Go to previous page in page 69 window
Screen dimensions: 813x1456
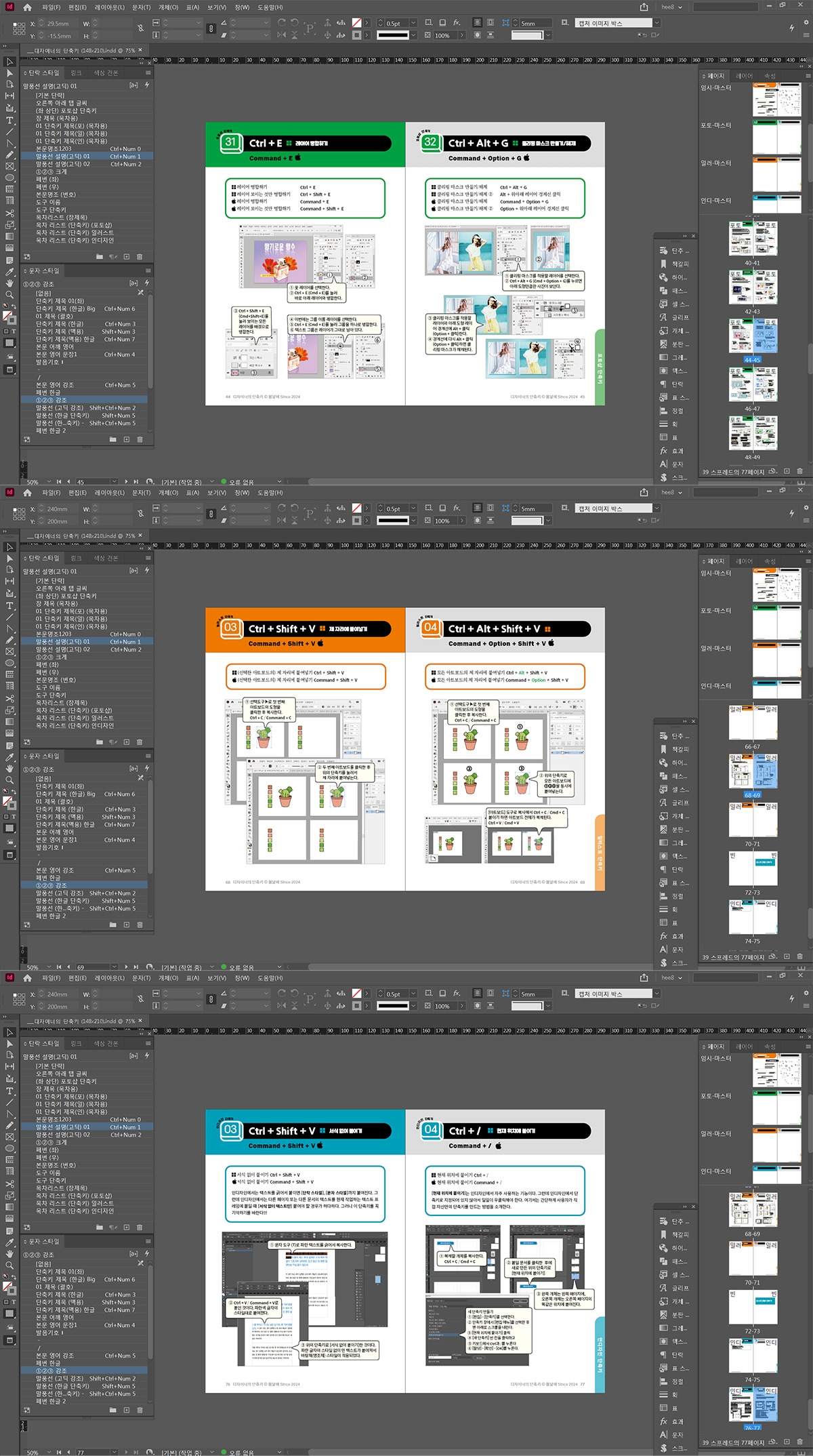coord(68,967)
